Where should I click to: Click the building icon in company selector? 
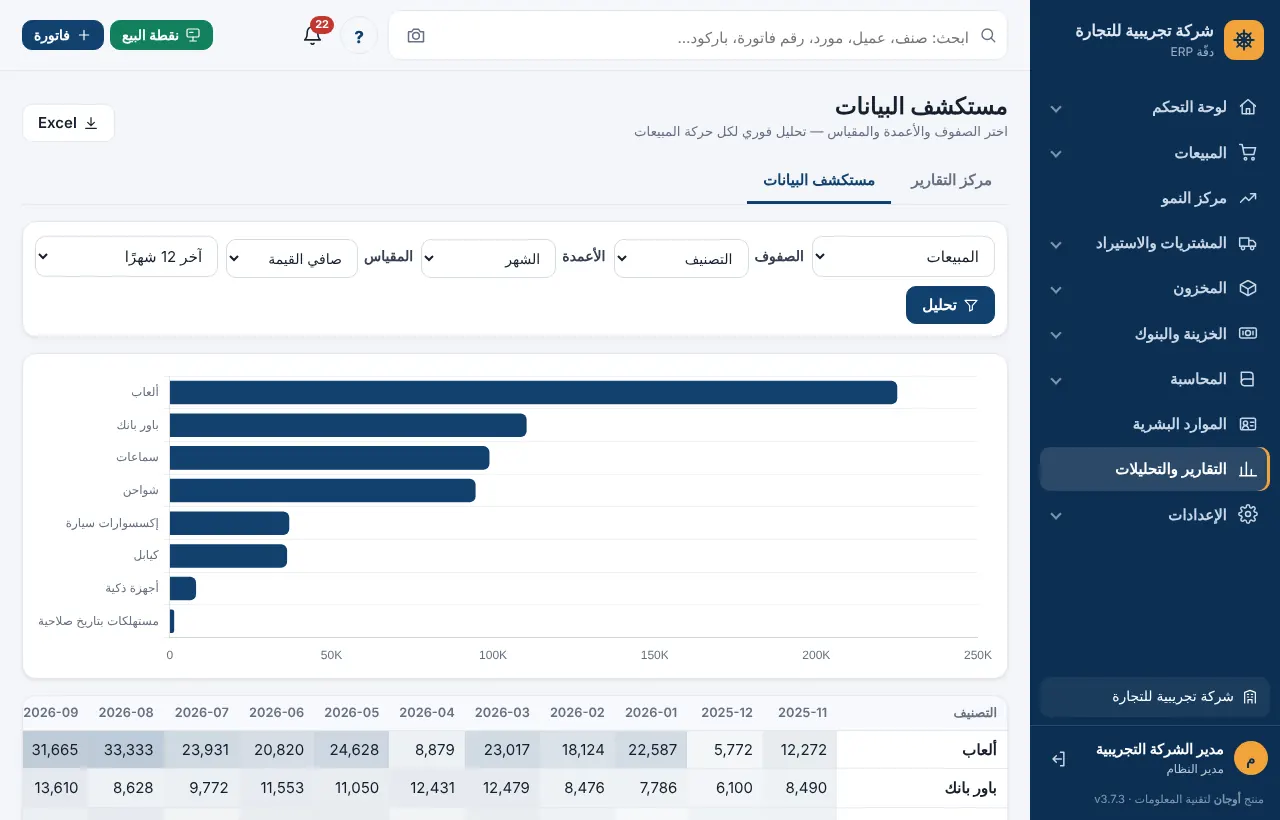pos(1250,696)
